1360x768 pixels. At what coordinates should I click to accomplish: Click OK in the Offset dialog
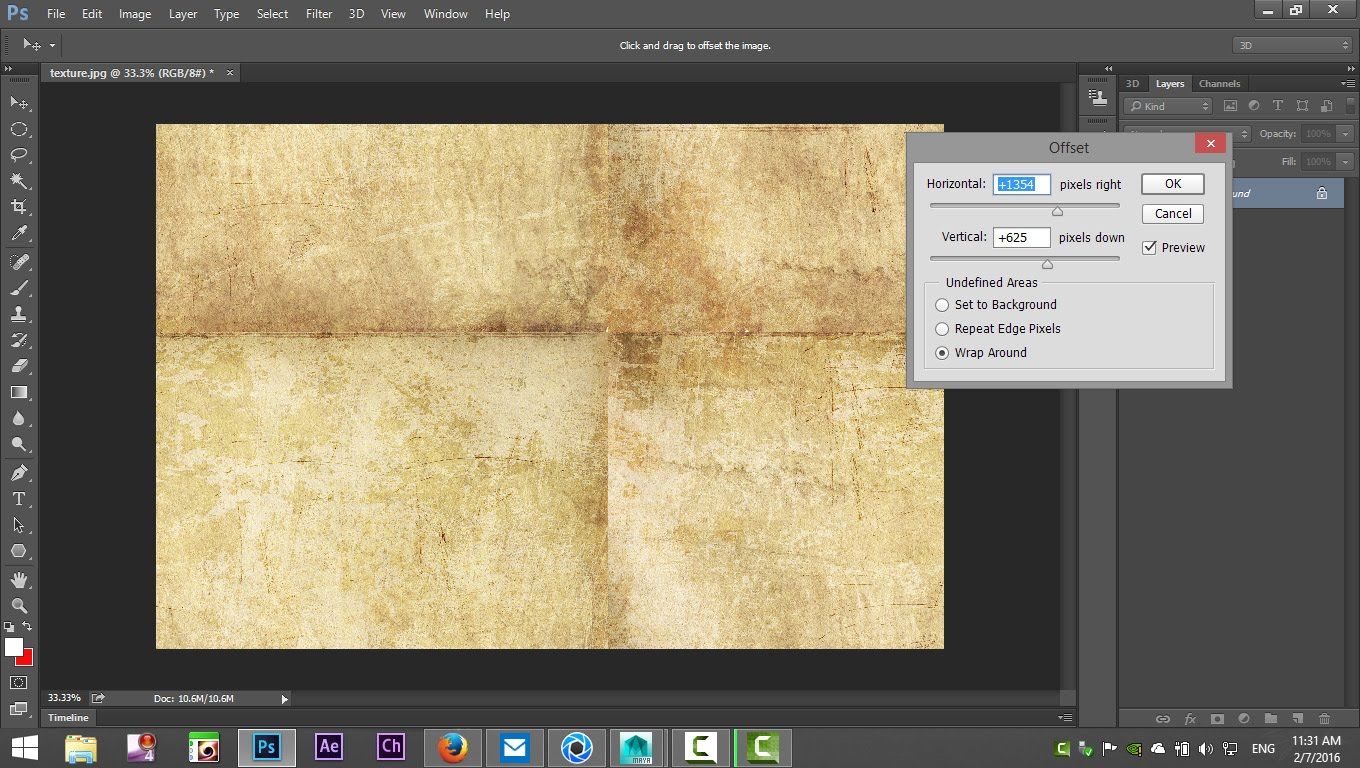click(x=1172, y=184)
